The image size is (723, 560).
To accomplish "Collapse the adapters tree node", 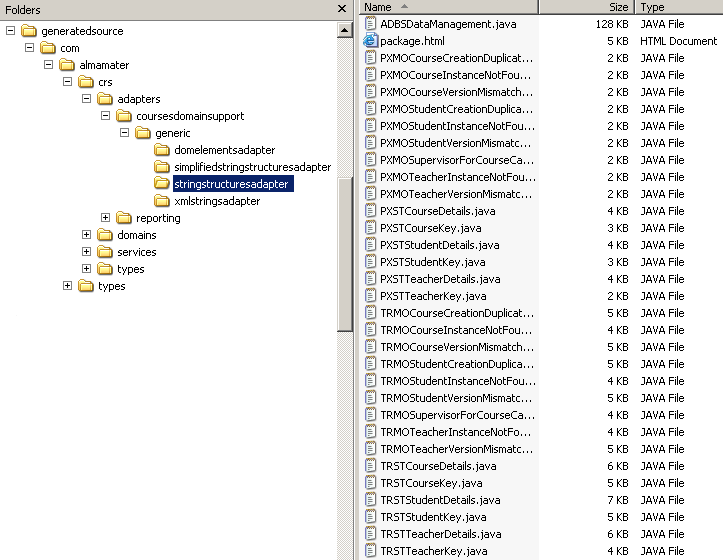I will 86,99.
